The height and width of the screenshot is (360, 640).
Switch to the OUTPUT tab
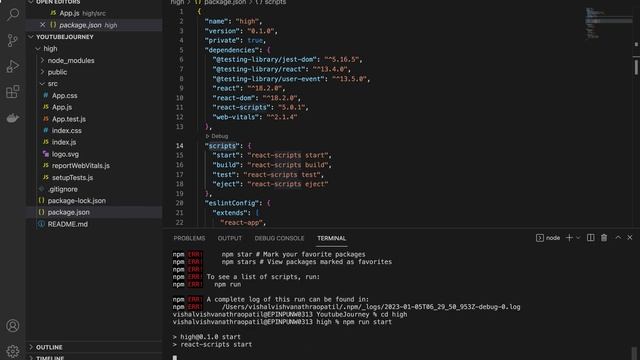pyautogui.click(x=229, y=238)
